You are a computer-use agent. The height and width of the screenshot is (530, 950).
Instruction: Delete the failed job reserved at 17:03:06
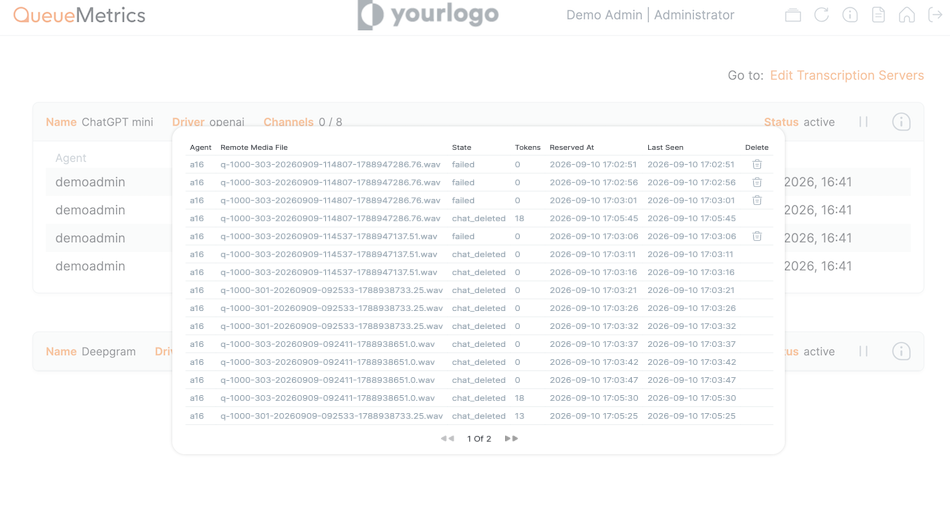(757, 236)
